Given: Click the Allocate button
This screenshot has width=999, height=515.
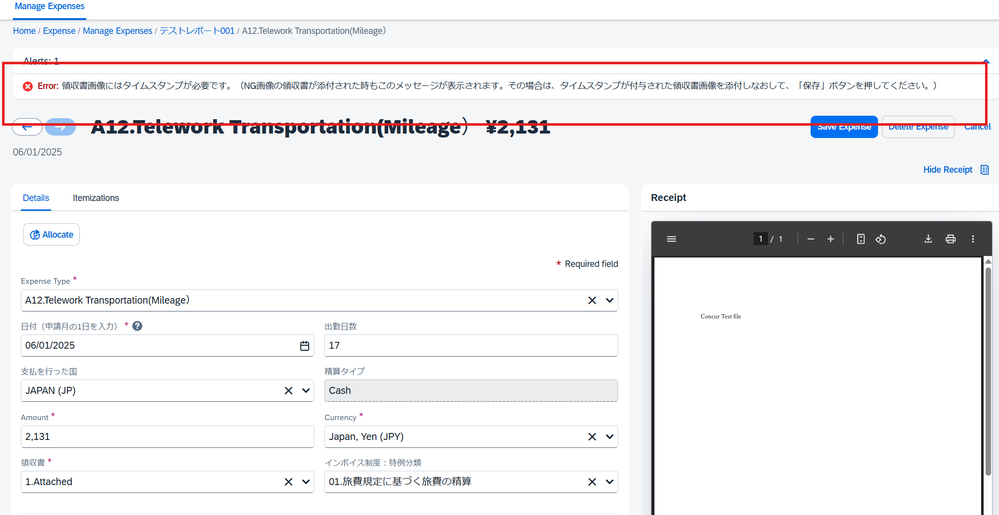Looking at the screenshot, I should coord(52,235).
